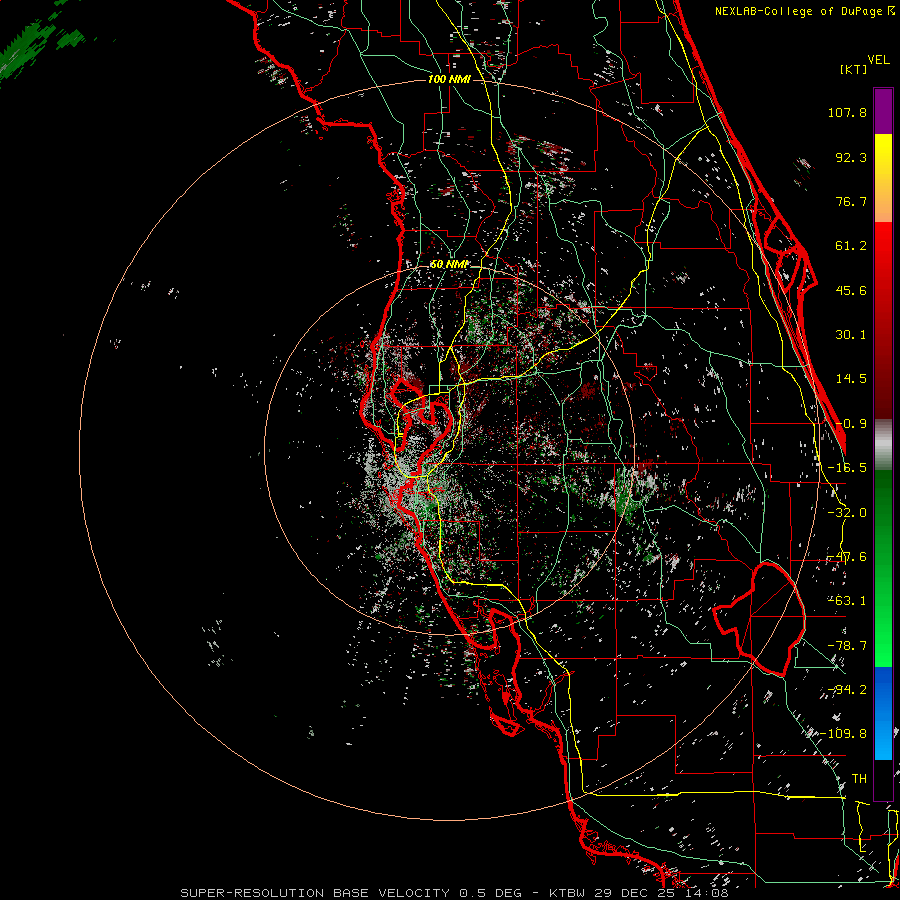
Task: Click the Super-Resolution Base Velocity caption
Action: 454,893
